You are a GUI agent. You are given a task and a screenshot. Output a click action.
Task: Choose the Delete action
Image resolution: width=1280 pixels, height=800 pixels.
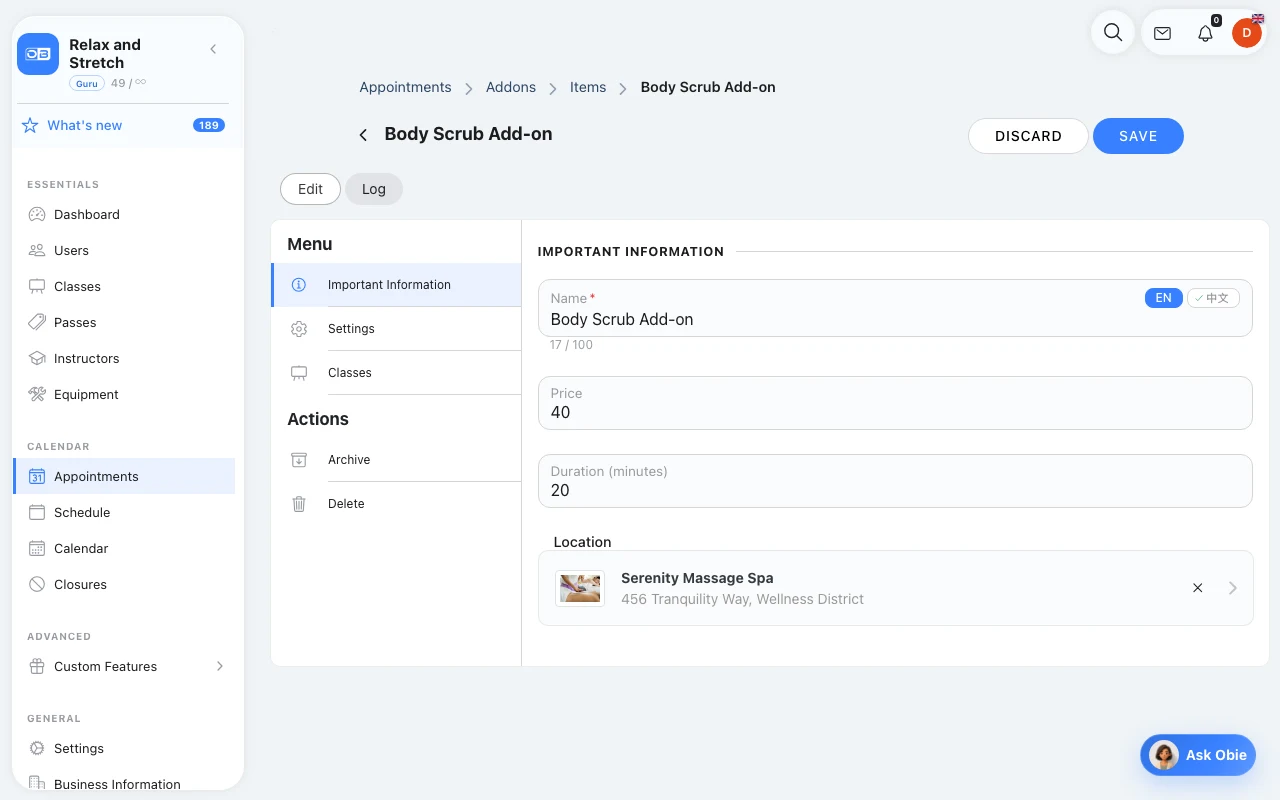pyautogui.click(x=396, y=504)
